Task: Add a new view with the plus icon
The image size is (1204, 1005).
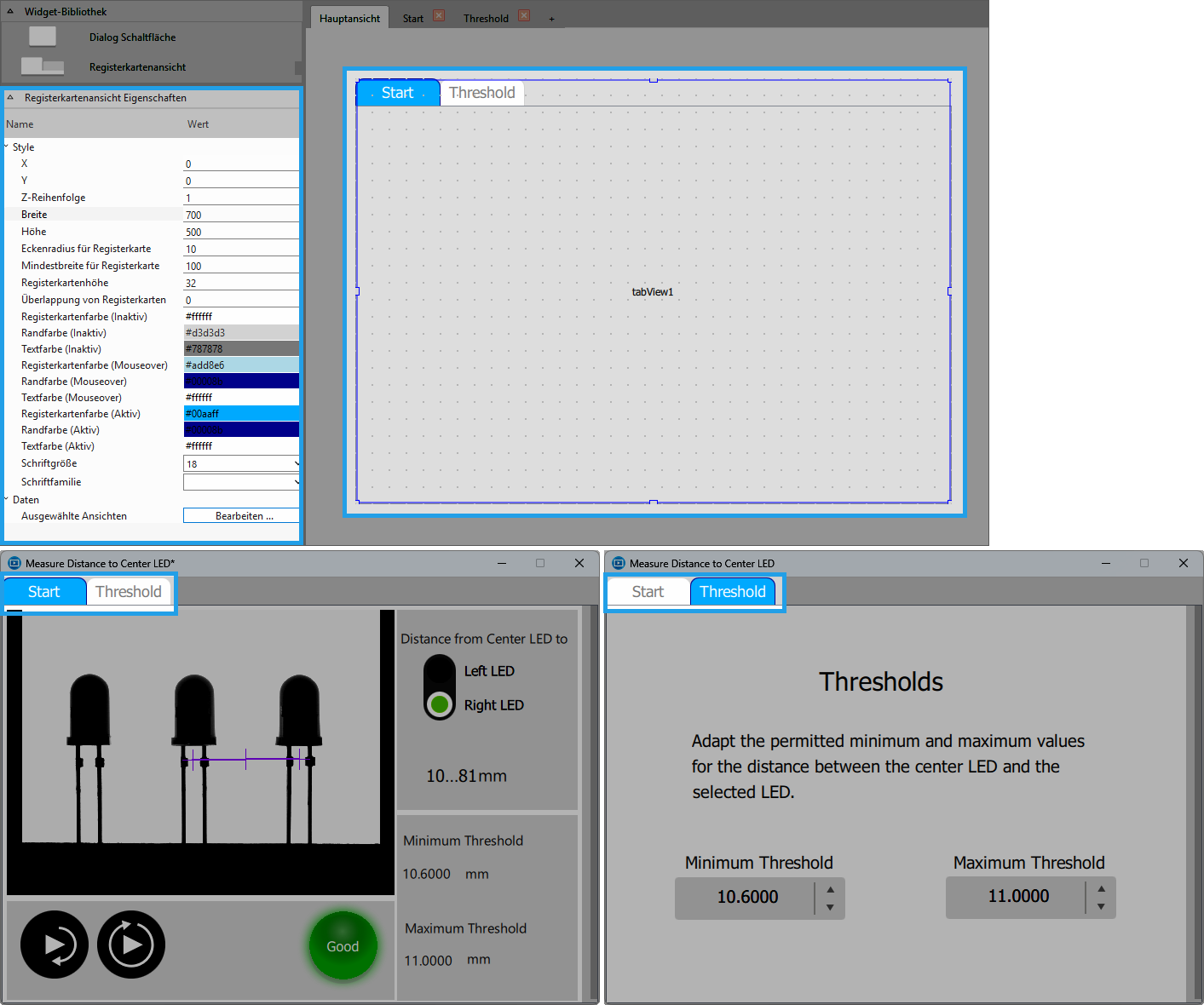Action: click(x=551, y=19)
